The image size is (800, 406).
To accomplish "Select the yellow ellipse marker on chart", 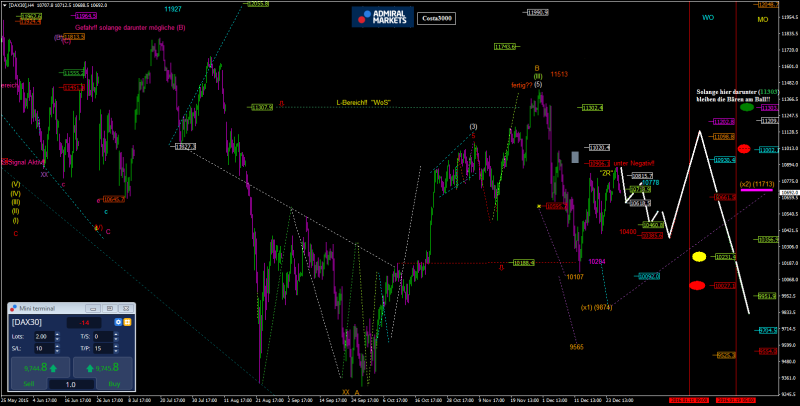I will pos(699,257).
